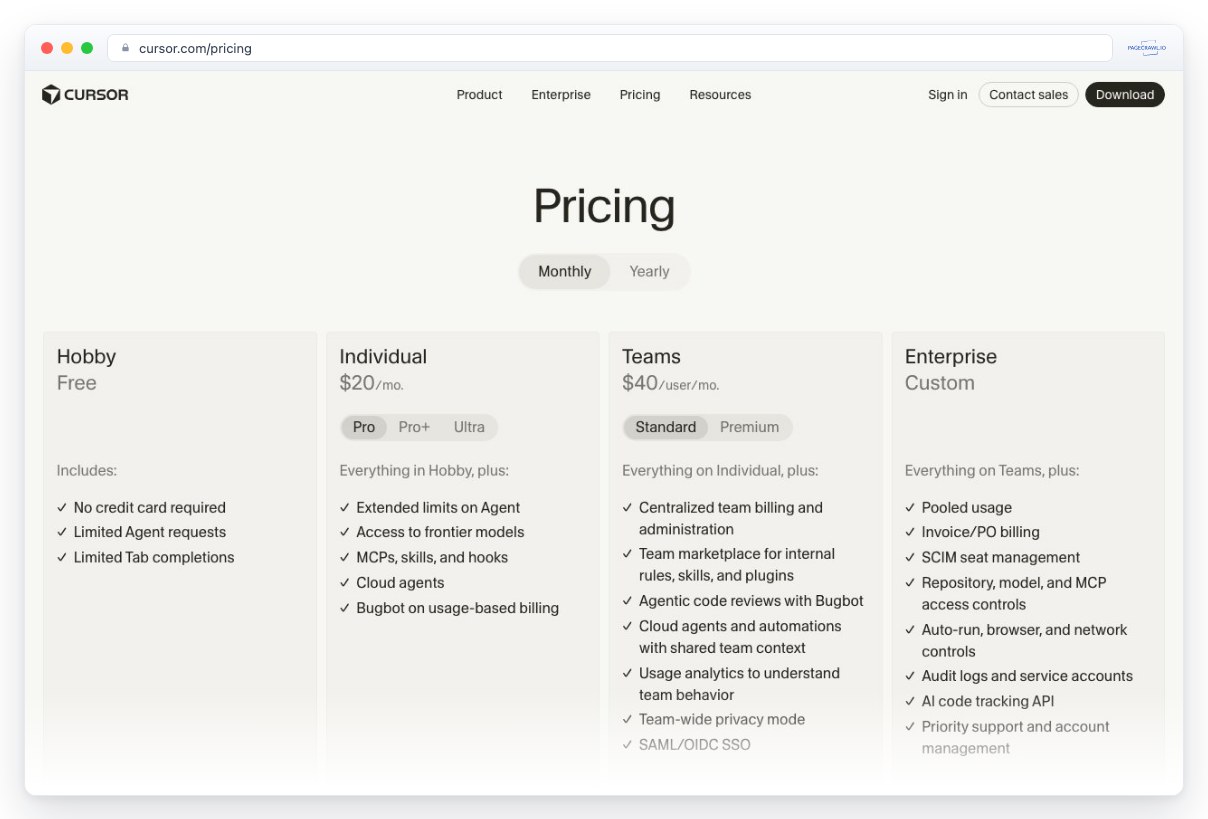Click the Contact sales button
The width and height of the screenshot is (1208, 819).
[x=1028, y=95]
